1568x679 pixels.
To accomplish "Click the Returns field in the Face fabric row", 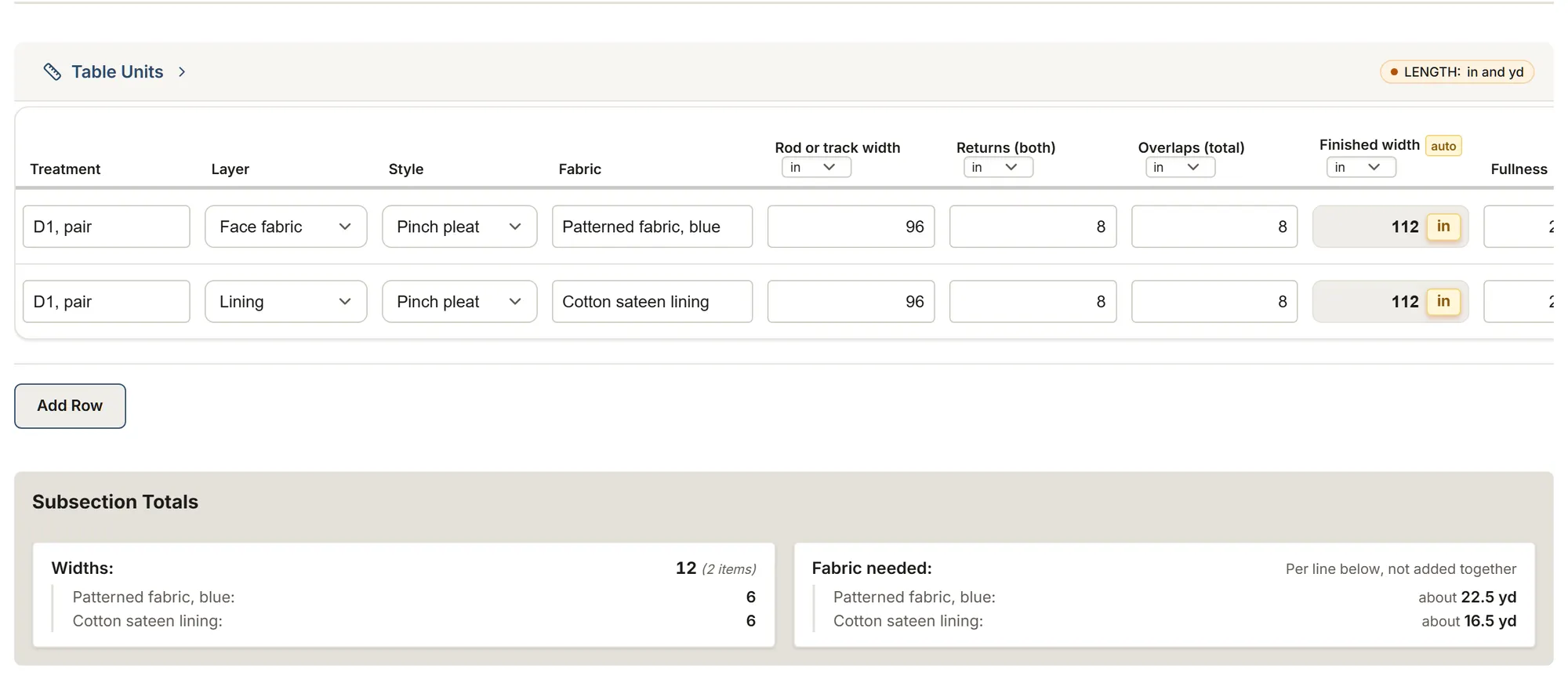I will [x=1033, y=227].
